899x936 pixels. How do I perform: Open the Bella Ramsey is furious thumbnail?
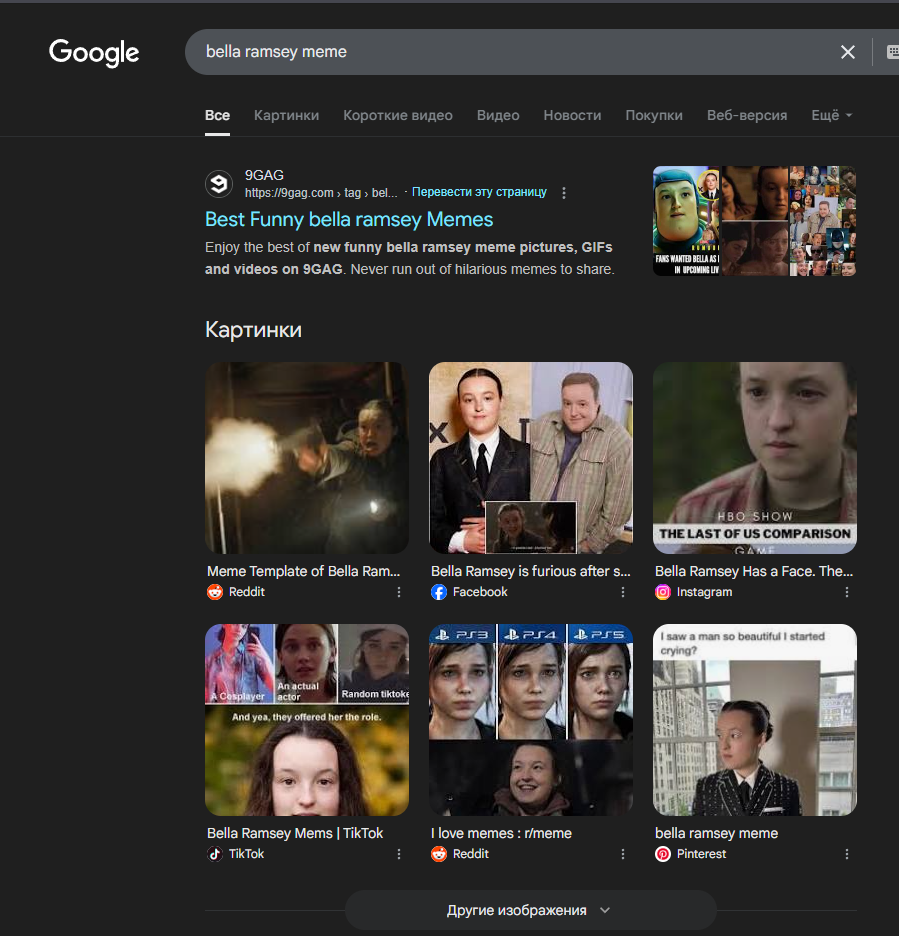[x=531, y=458]
